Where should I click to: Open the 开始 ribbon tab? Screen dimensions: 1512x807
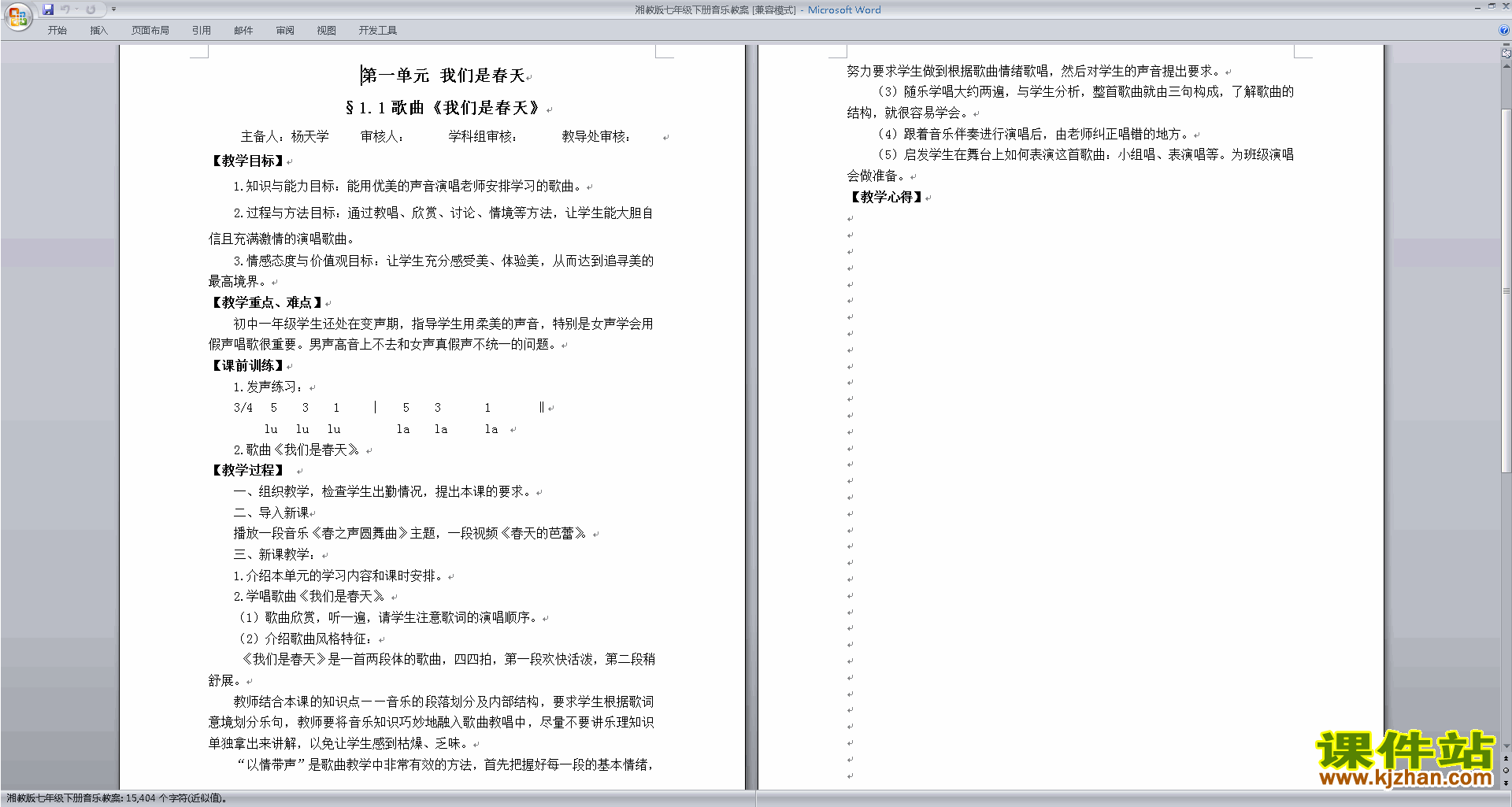tap(57, 31)
